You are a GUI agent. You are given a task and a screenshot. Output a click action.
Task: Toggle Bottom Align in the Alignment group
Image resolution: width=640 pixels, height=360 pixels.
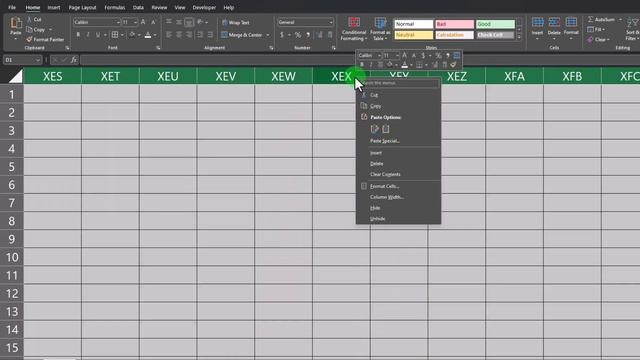tap(189, 22)
